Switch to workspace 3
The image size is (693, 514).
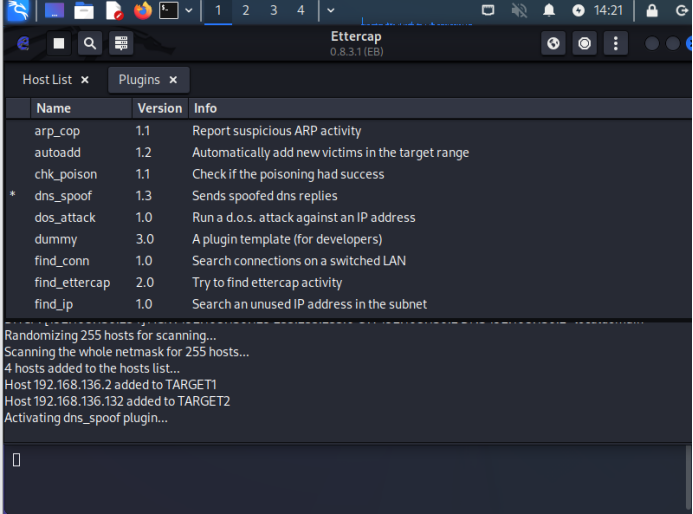pos(274,11)
